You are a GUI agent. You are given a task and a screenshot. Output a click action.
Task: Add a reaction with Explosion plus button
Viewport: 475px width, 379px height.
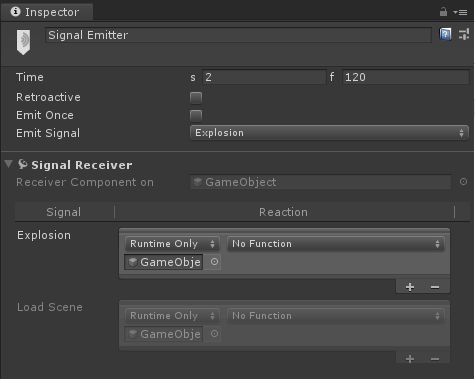coord(410,287)
